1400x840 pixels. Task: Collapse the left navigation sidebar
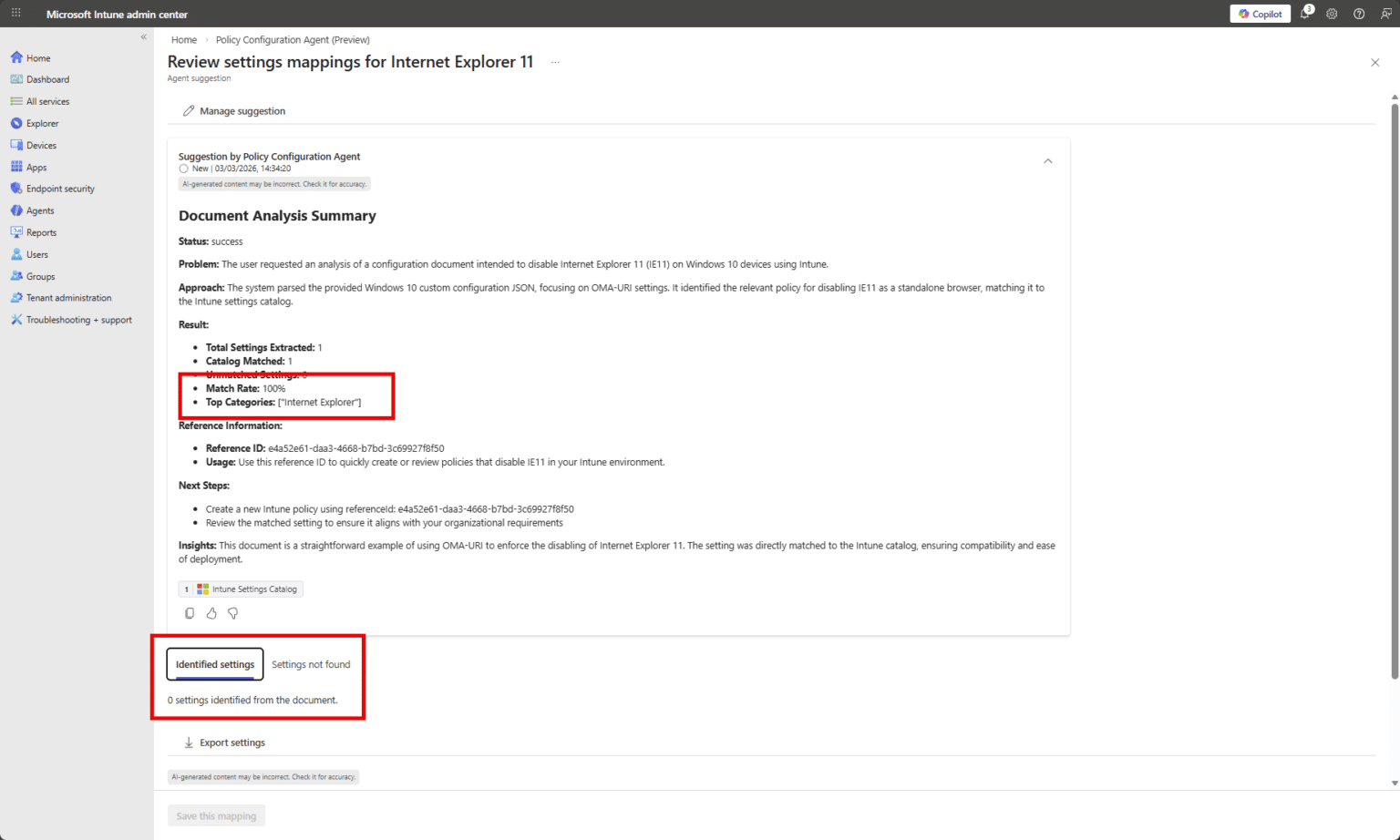(144, 37)
